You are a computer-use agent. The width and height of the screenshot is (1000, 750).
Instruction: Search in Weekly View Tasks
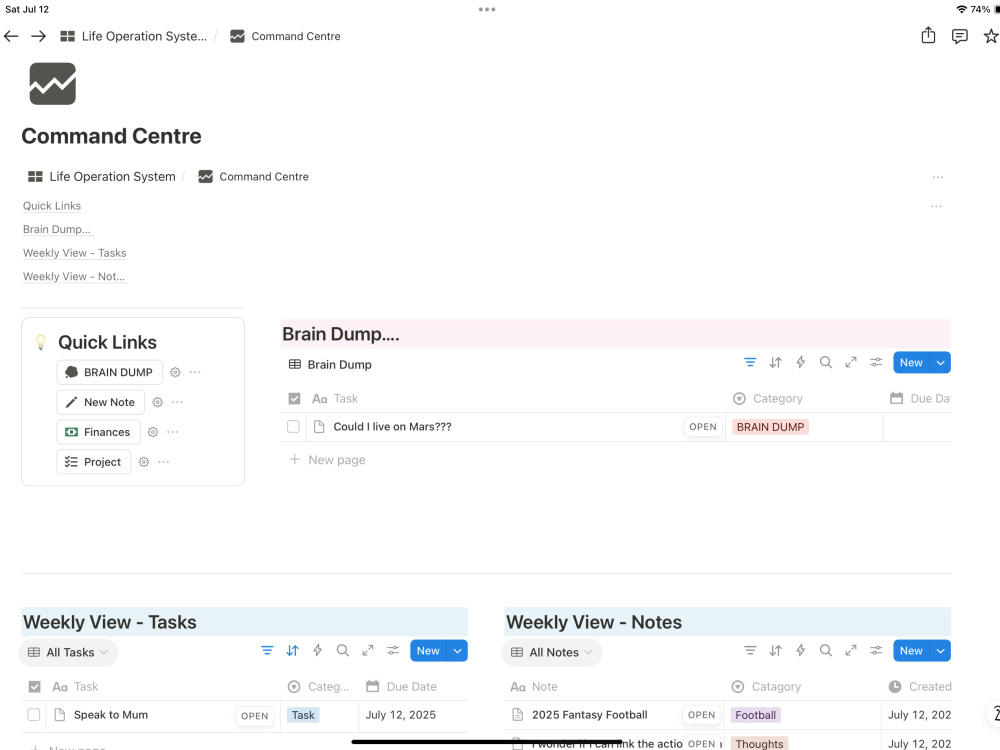(x=342, y=651)
